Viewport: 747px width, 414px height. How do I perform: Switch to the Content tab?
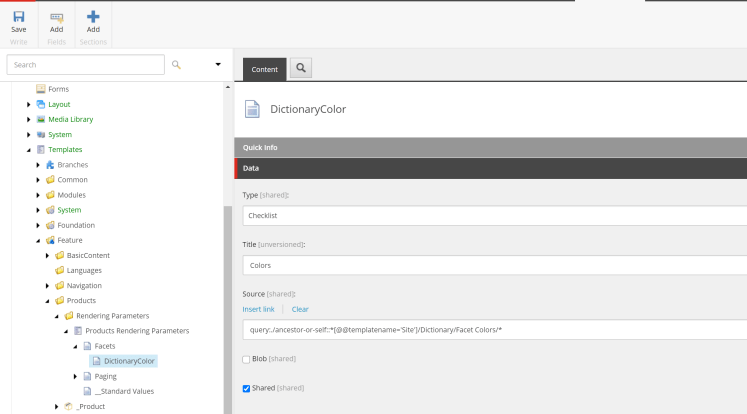[x=264, y=69]
